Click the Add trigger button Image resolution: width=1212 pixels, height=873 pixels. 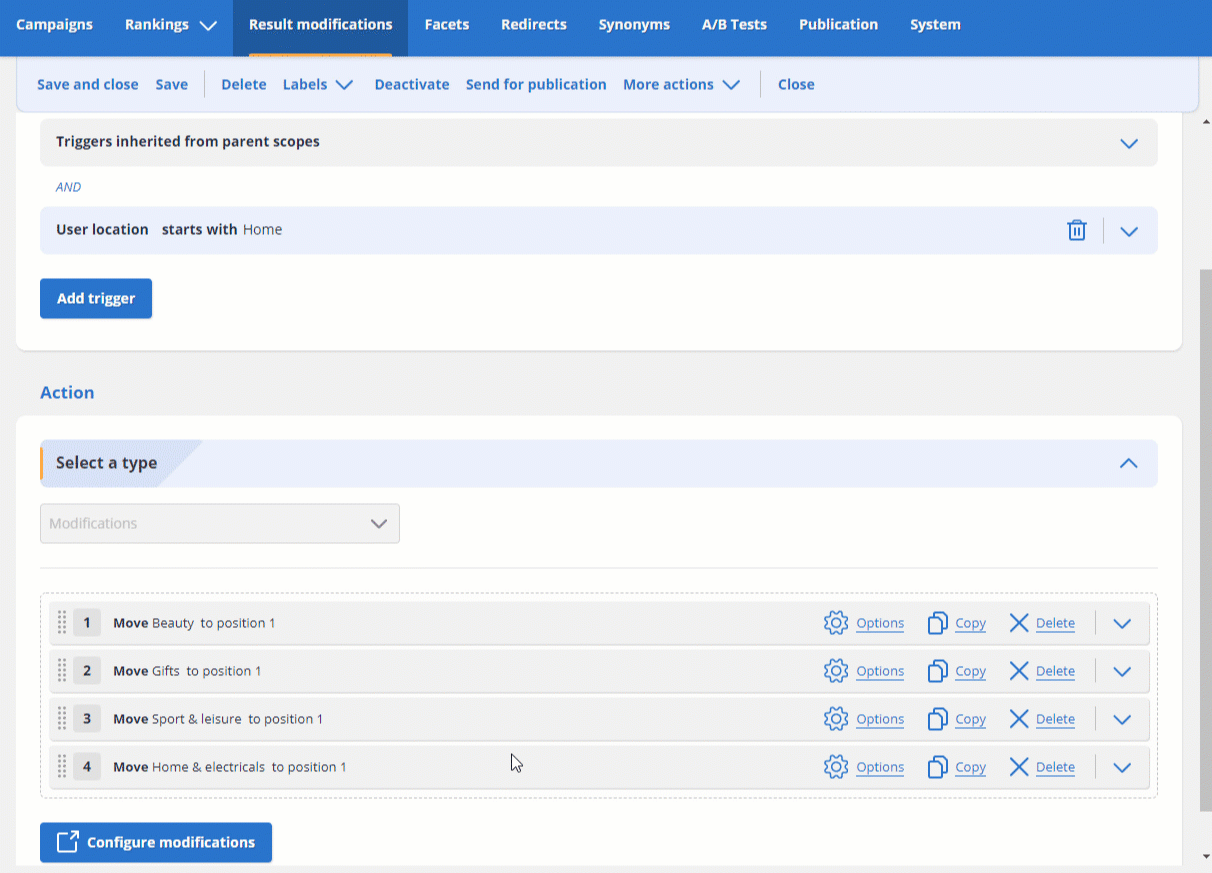tap(96, 299)
